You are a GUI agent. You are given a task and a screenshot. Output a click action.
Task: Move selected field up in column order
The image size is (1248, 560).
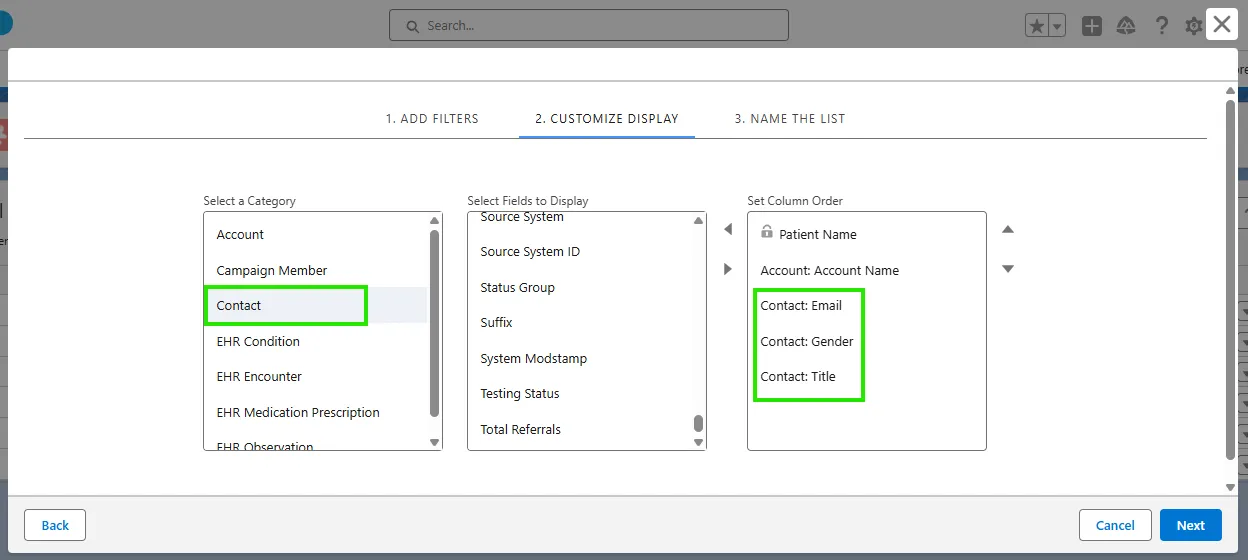1008,230
